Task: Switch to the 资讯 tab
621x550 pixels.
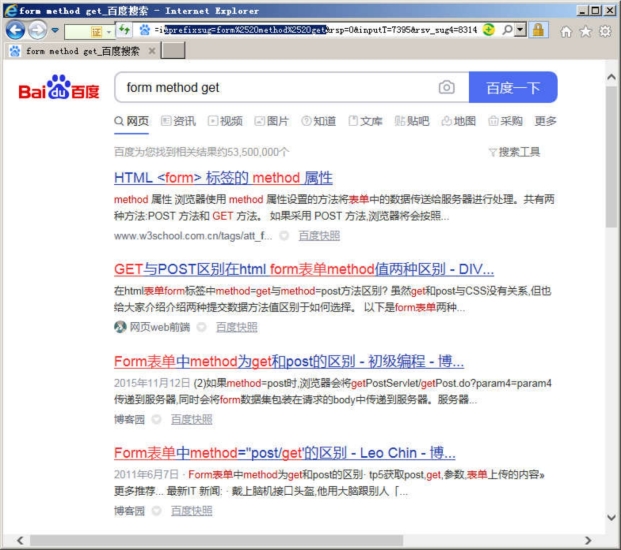Action: click(178, 121)
